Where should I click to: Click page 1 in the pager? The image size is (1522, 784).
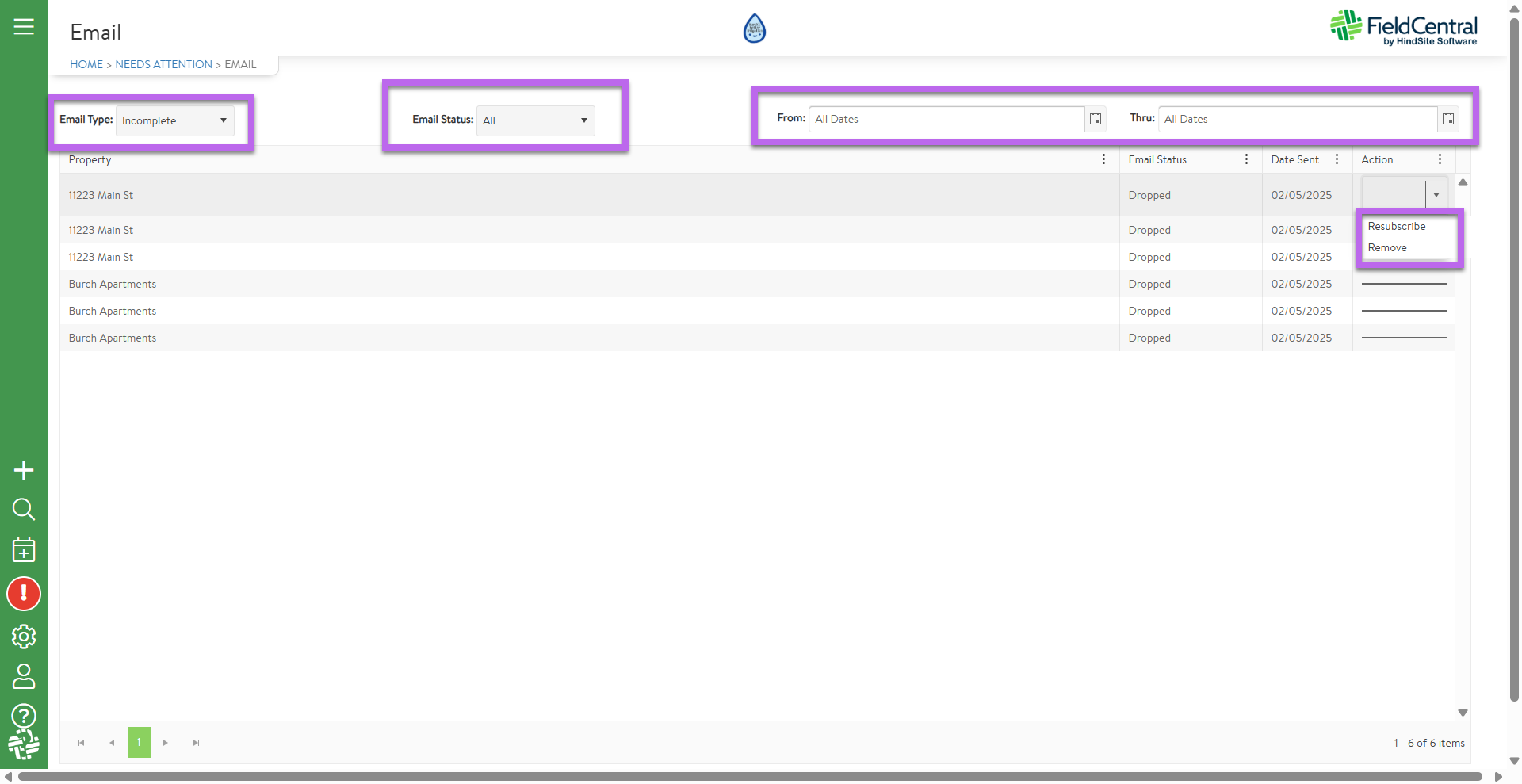(139, 743)
